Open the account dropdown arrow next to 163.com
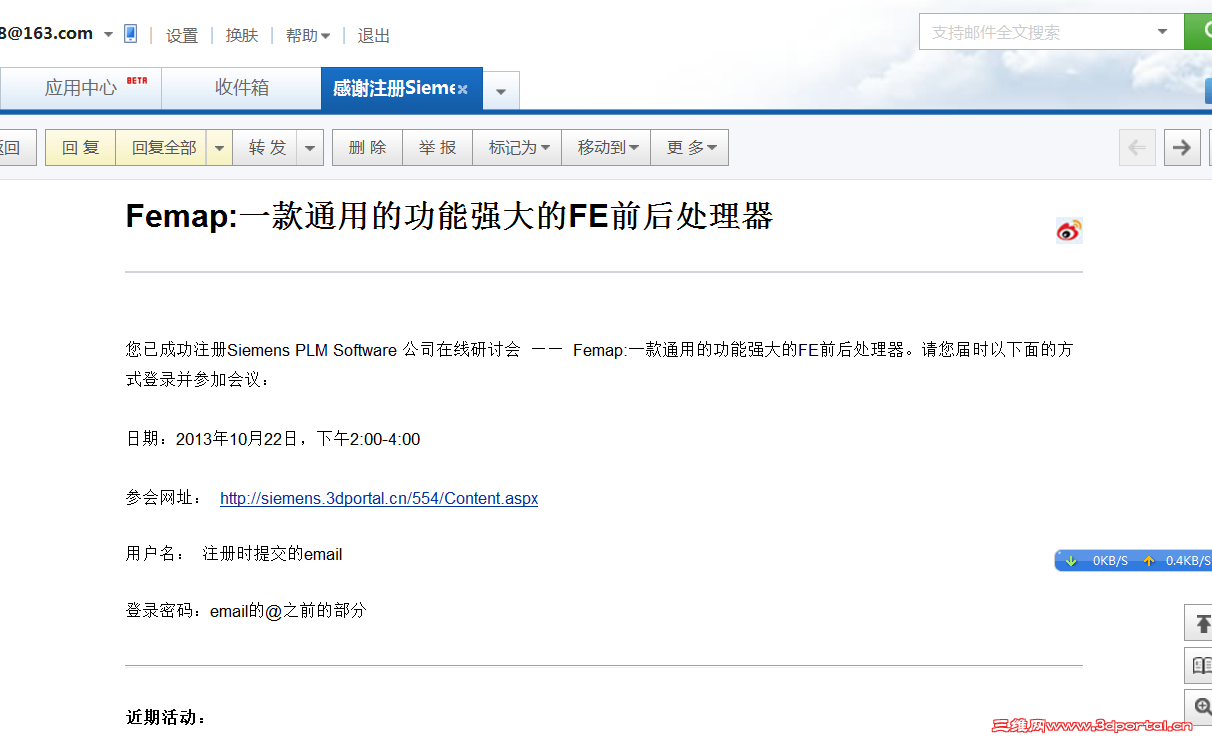This screenshot has width=1212, height=739. [x=108, y=35]
